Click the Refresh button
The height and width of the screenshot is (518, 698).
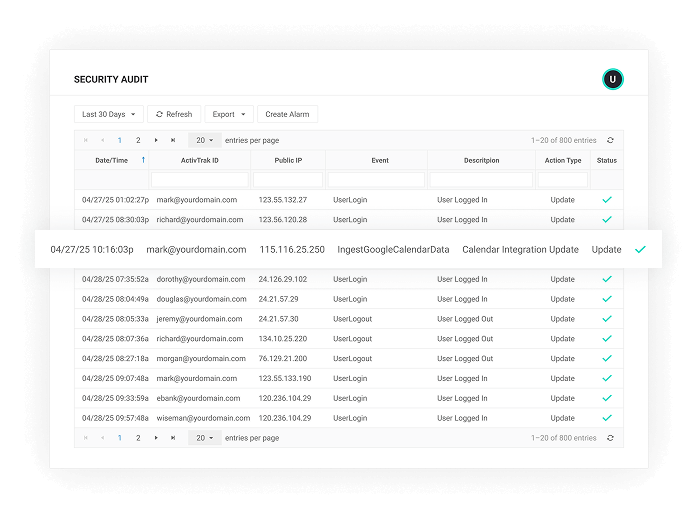174,114
